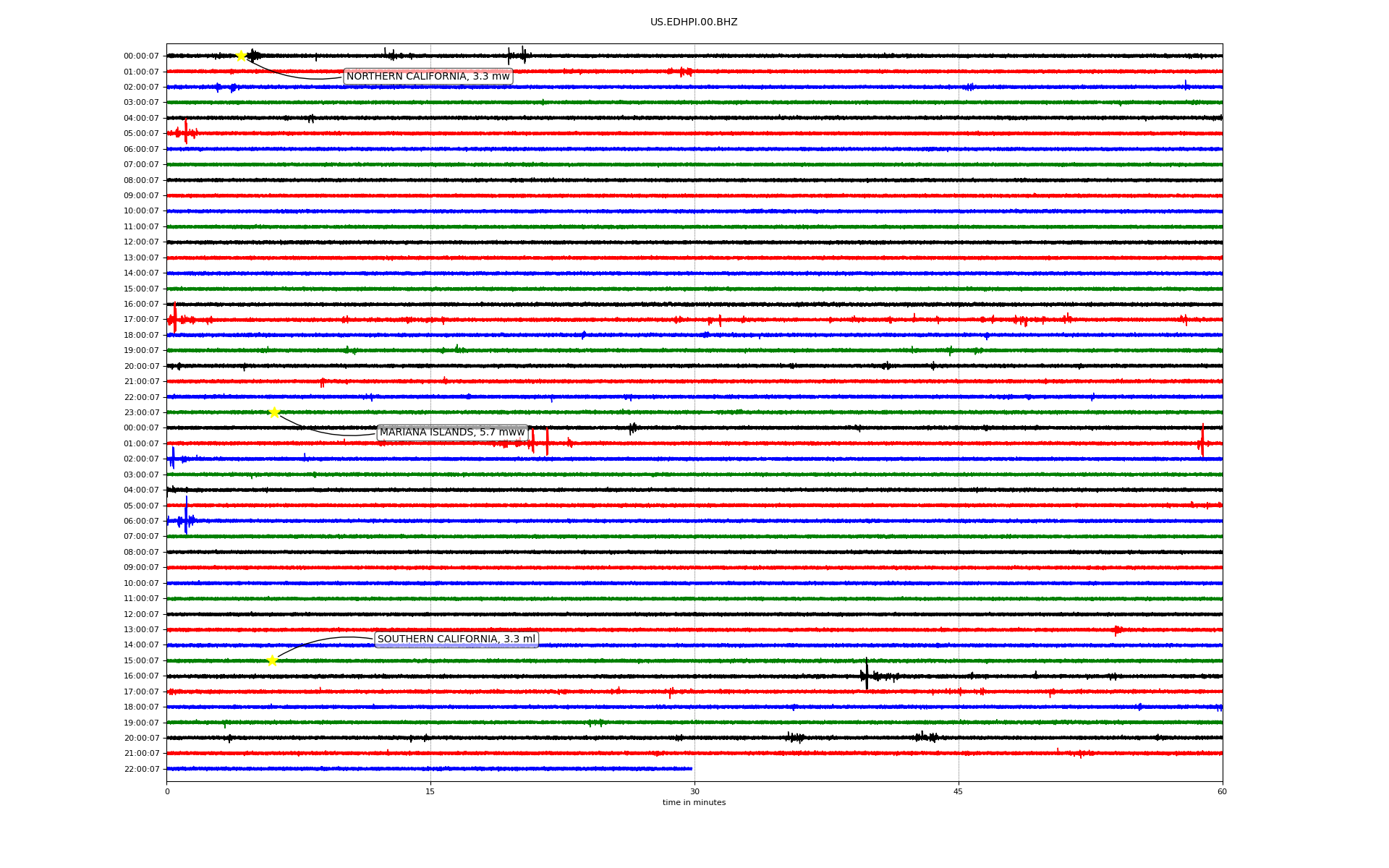Image resolution: width=1389 pixels, height=868 pixels.
Task: Click the large black spike near minute 40
Action: pyautogui.click(x=867, y=674)
